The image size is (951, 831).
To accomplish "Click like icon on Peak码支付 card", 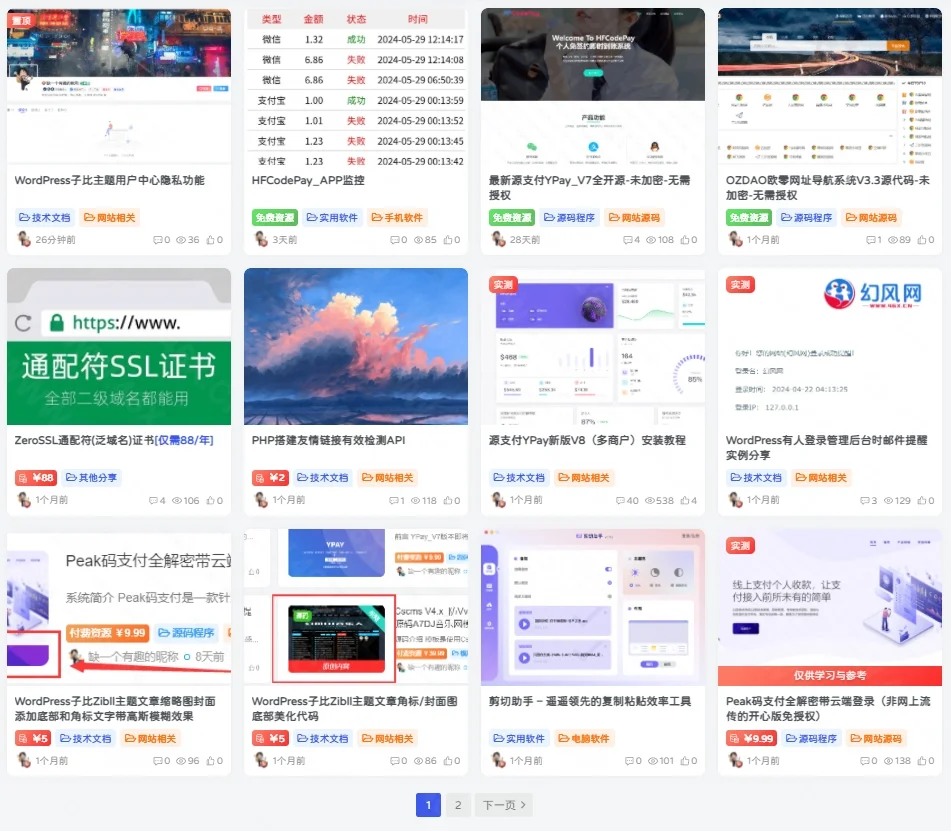I will [x=922, y=761].
